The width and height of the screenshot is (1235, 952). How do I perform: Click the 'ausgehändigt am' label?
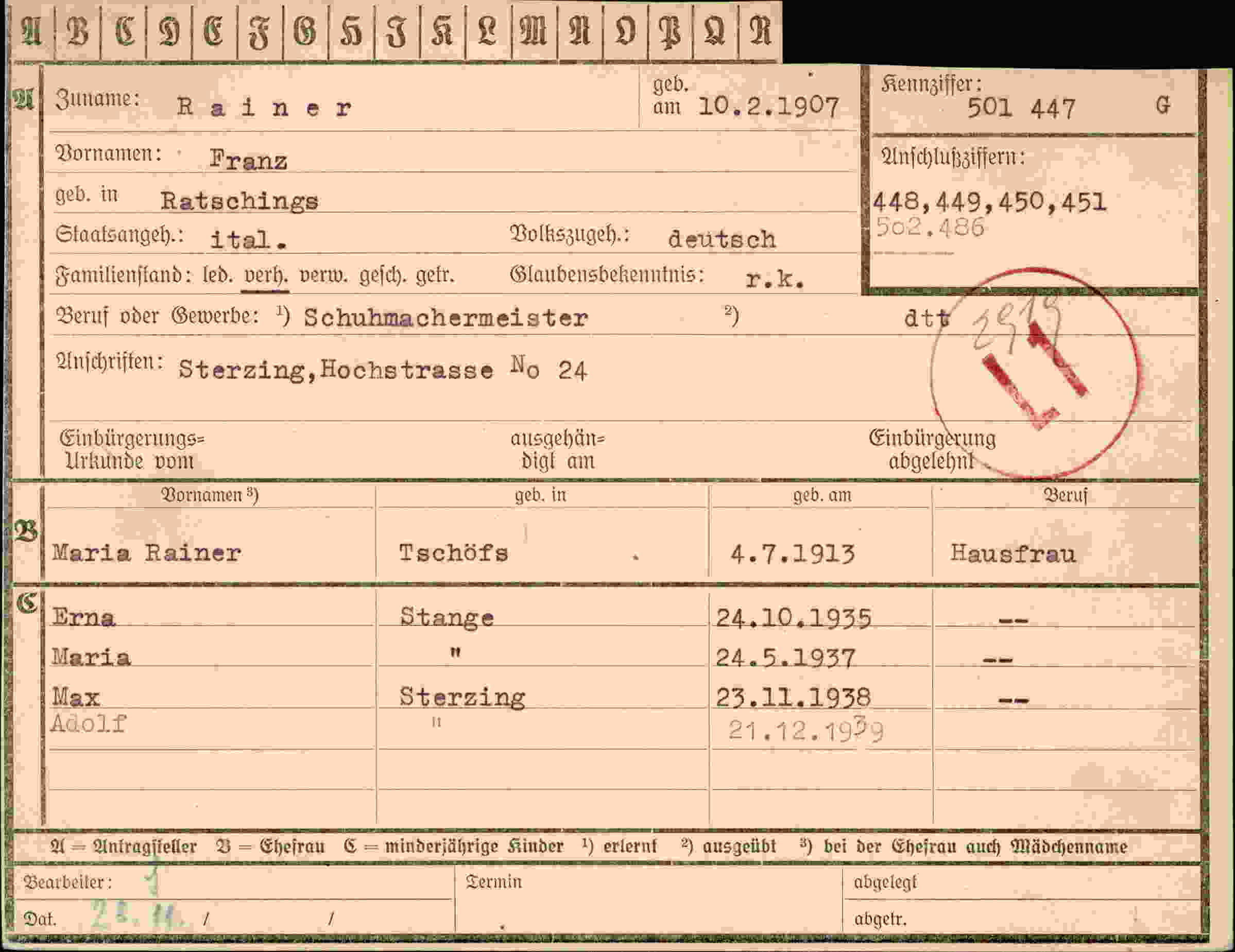558,449
